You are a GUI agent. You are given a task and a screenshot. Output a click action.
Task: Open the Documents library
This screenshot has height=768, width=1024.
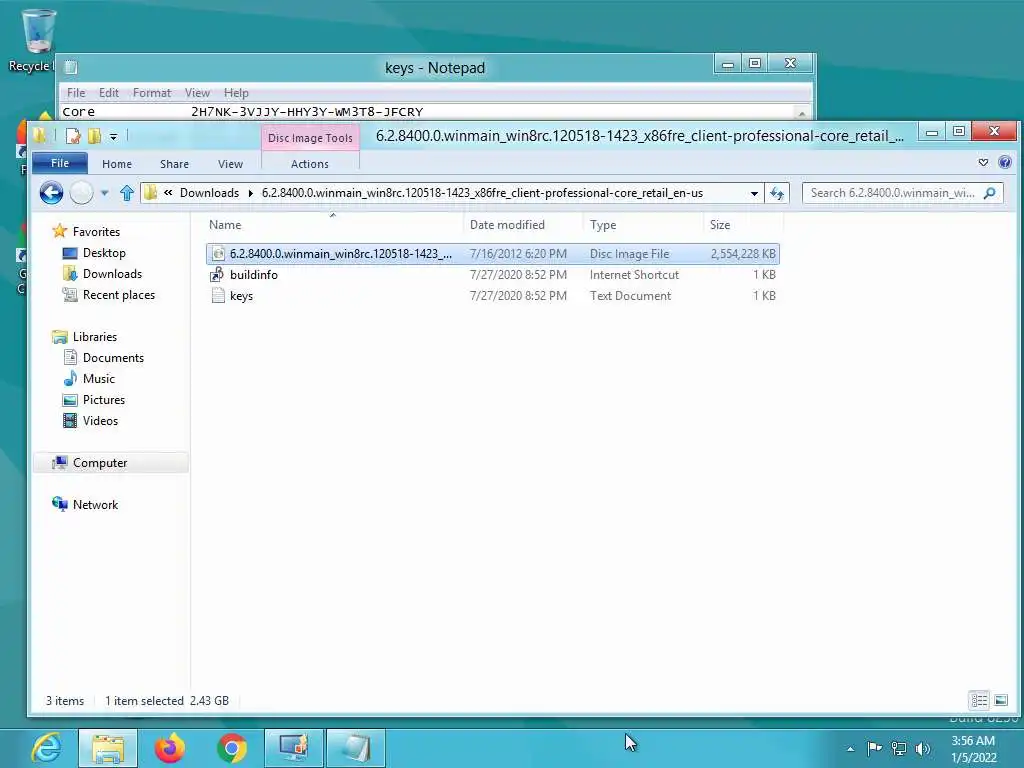pos(113,358)
